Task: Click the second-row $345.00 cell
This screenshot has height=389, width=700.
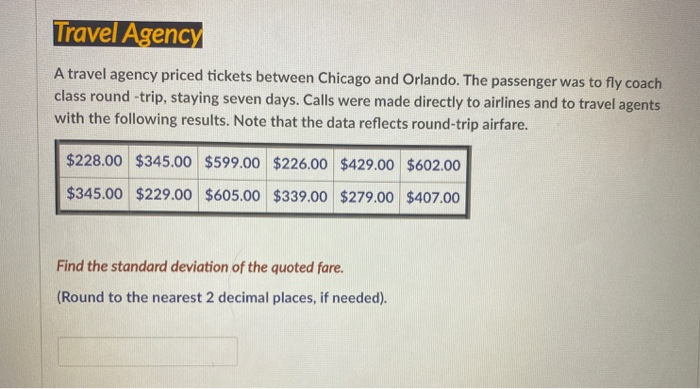Action: tap(94, 193)
